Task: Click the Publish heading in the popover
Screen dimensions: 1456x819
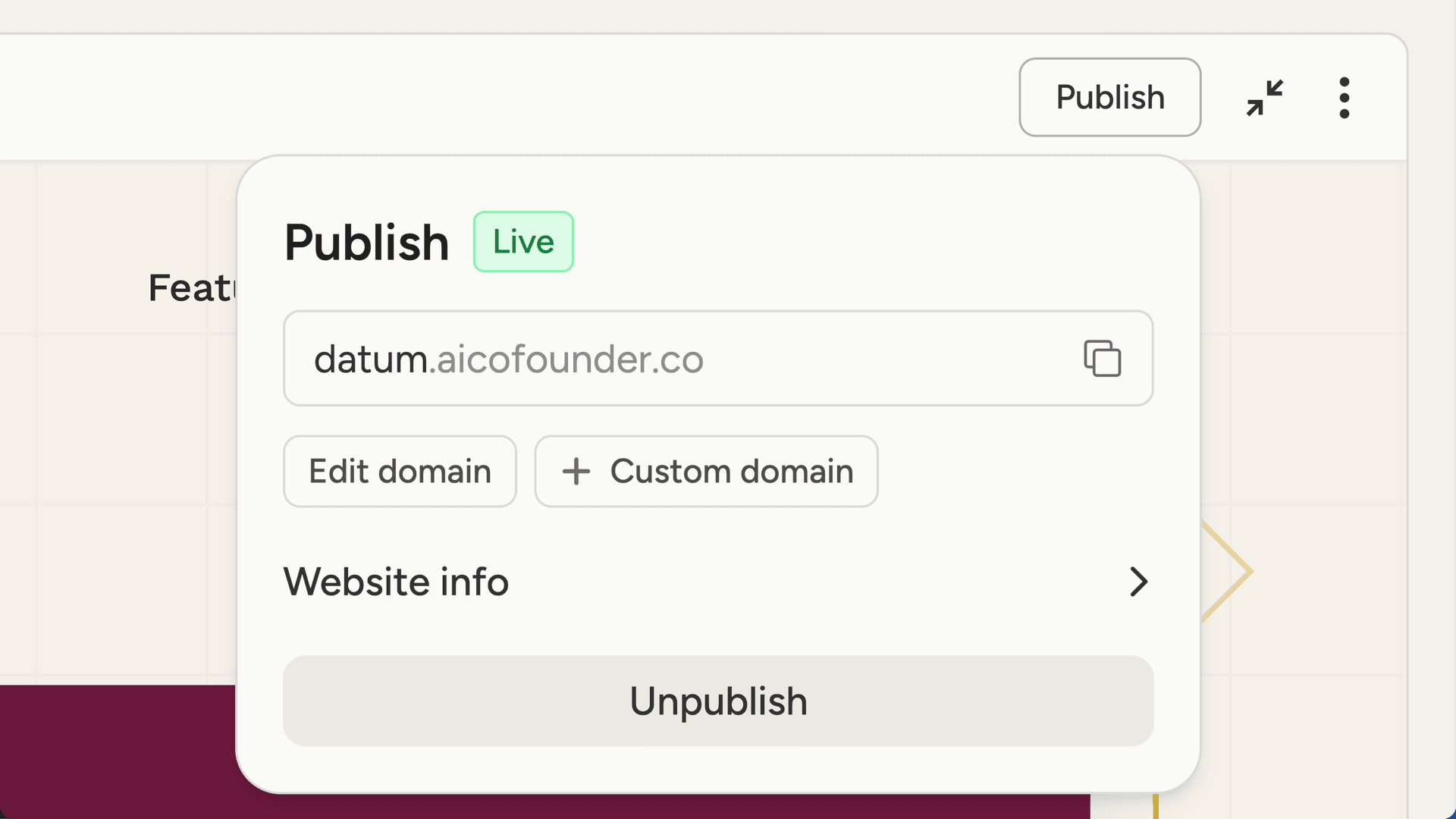Action: tap(366, 241)
